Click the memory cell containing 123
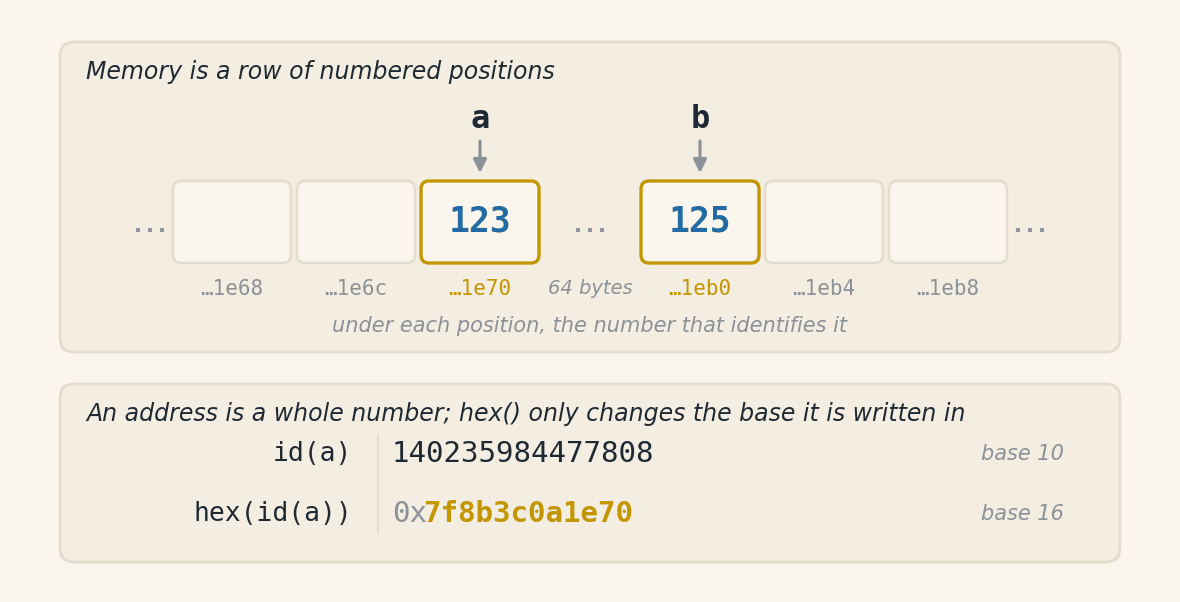The width and height of the screenshot is (1180, 602). (480, 222)
